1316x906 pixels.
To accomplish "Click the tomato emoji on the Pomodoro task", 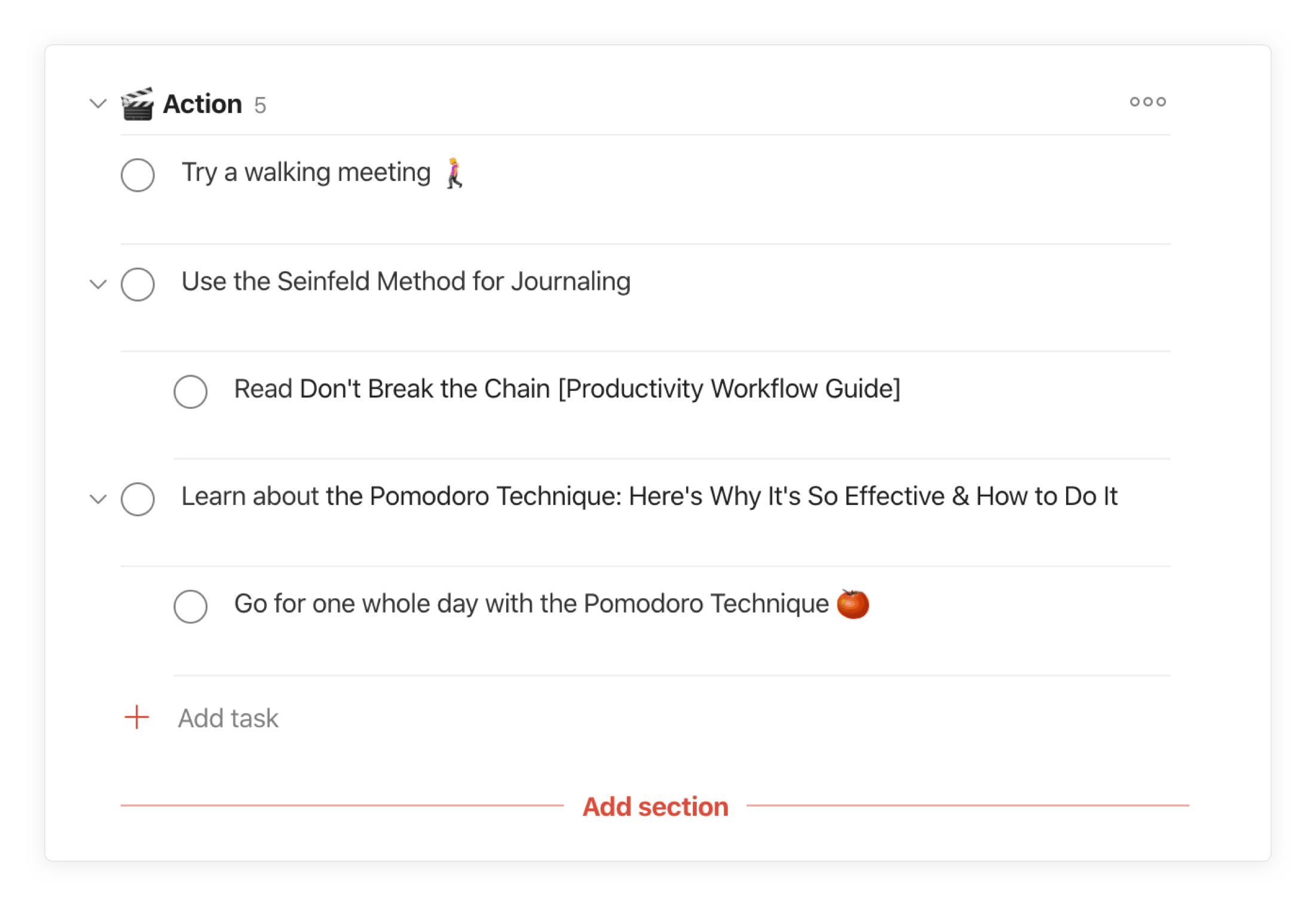I will [853, 604].
